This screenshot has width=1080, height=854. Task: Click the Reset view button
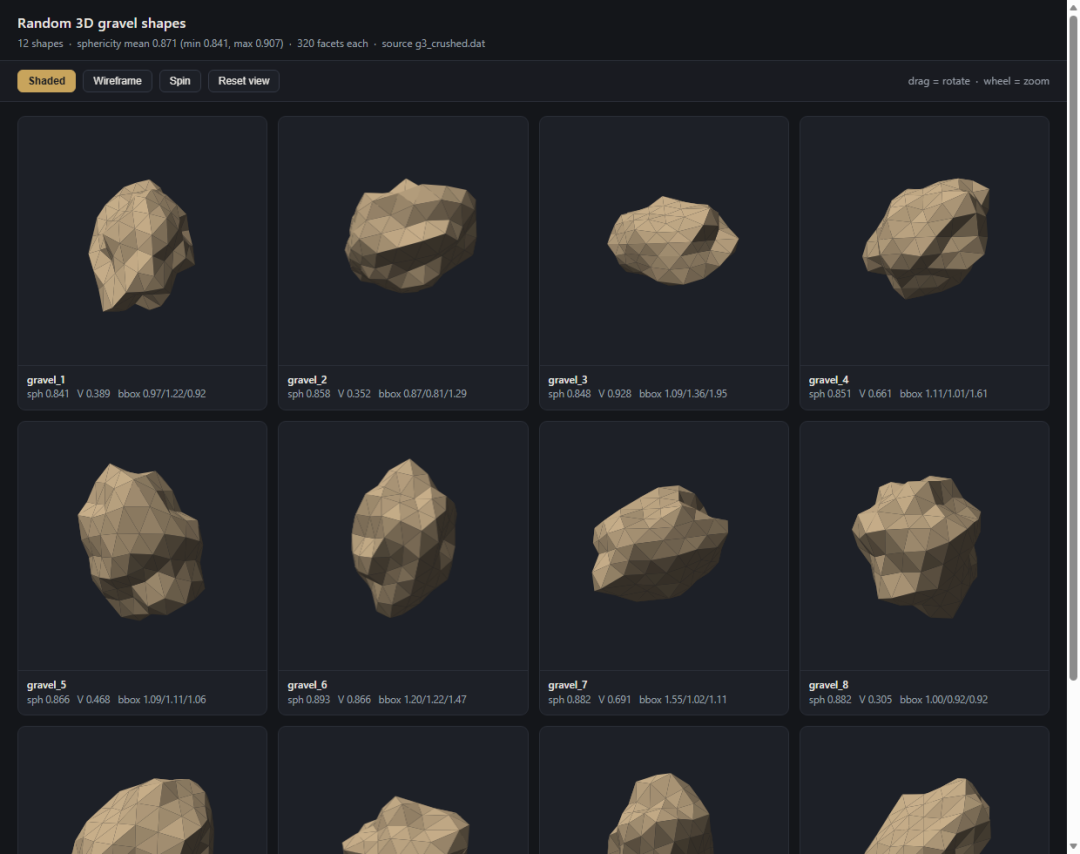pos(244,81)
